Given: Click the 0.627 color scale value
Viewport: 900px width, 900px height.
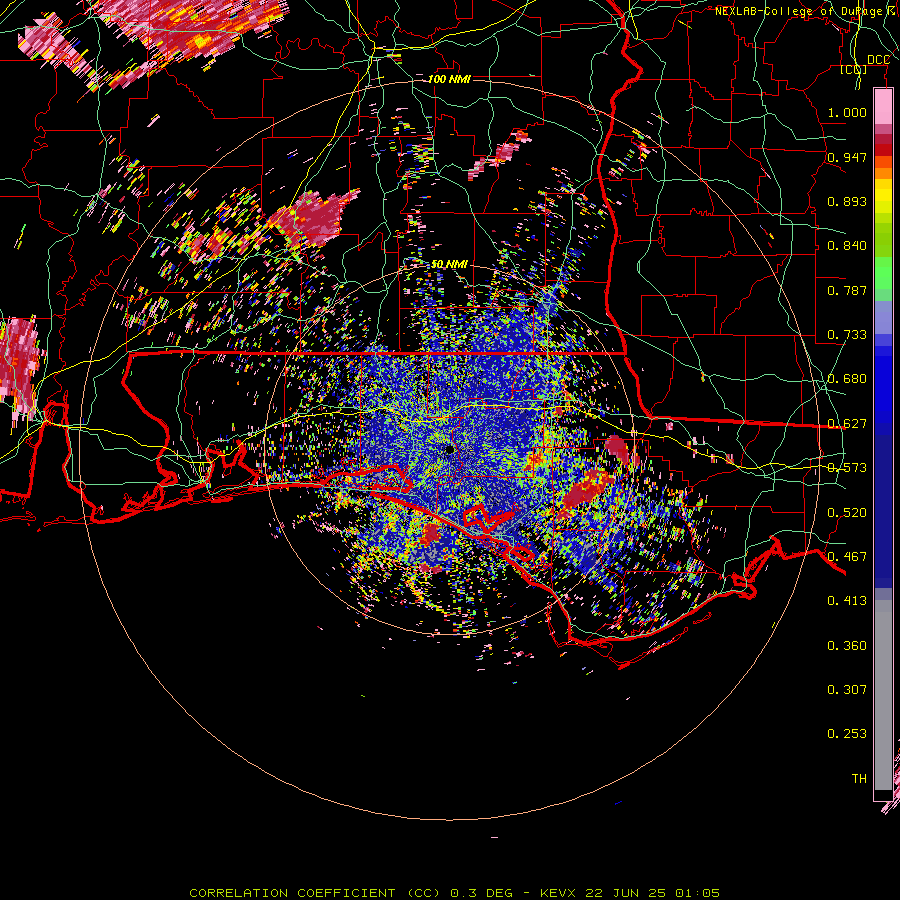Looking at the screenshot, I should [x=847, y=424].
